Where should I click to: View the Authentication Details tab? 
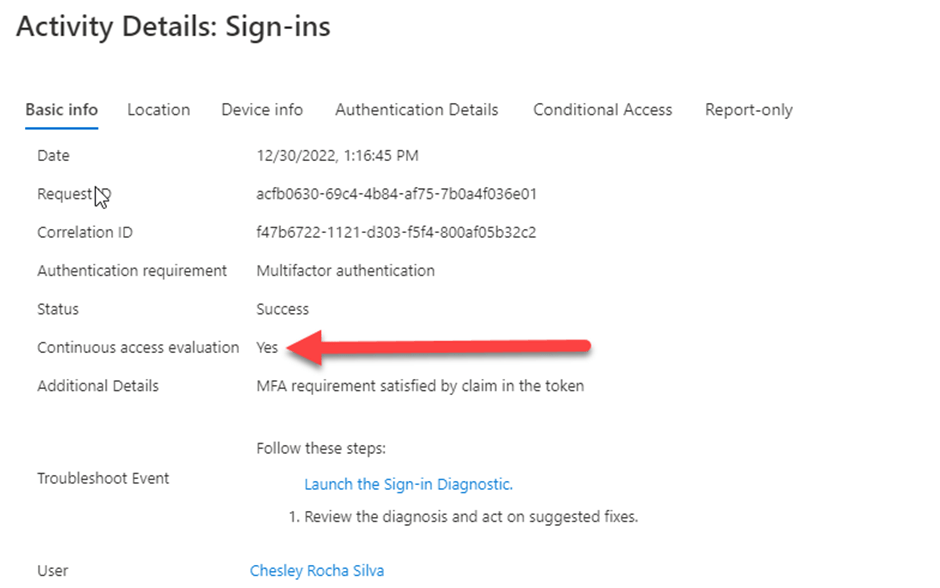416,110
